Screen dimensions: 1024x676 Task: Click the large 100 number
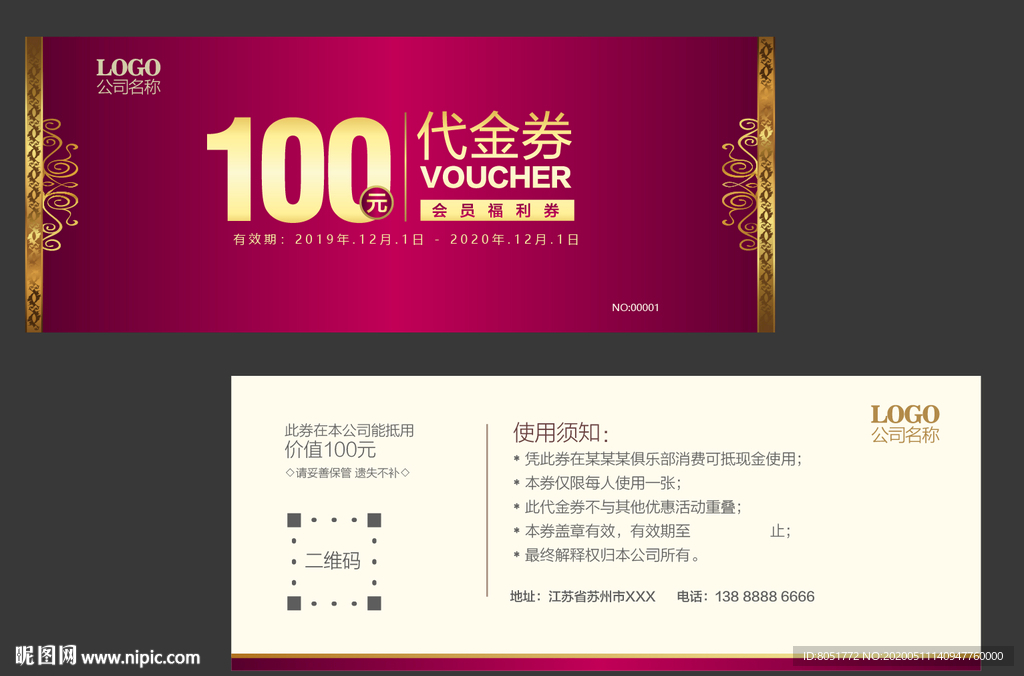pos(298,170)
